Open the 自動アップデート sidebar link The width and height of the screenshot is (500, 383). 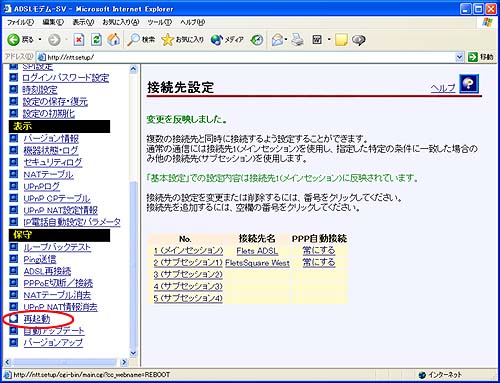(x=54, y=331)
